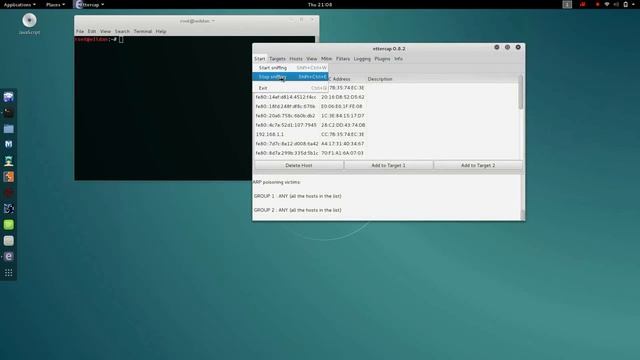
Task: Launch the green chat dock icon
Action: (9, 224)
